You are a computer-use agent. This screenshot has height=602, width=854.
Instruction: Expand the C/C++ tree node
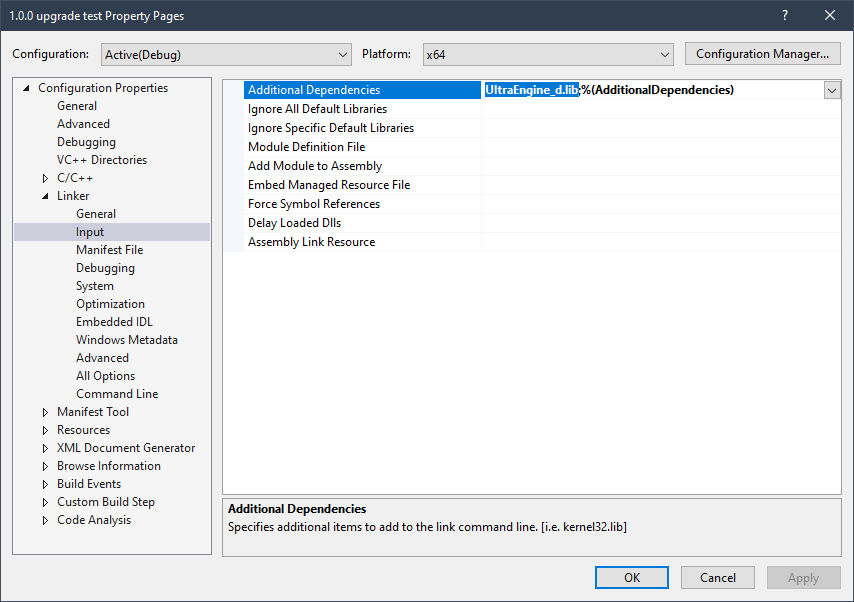(x=45, y=178)
